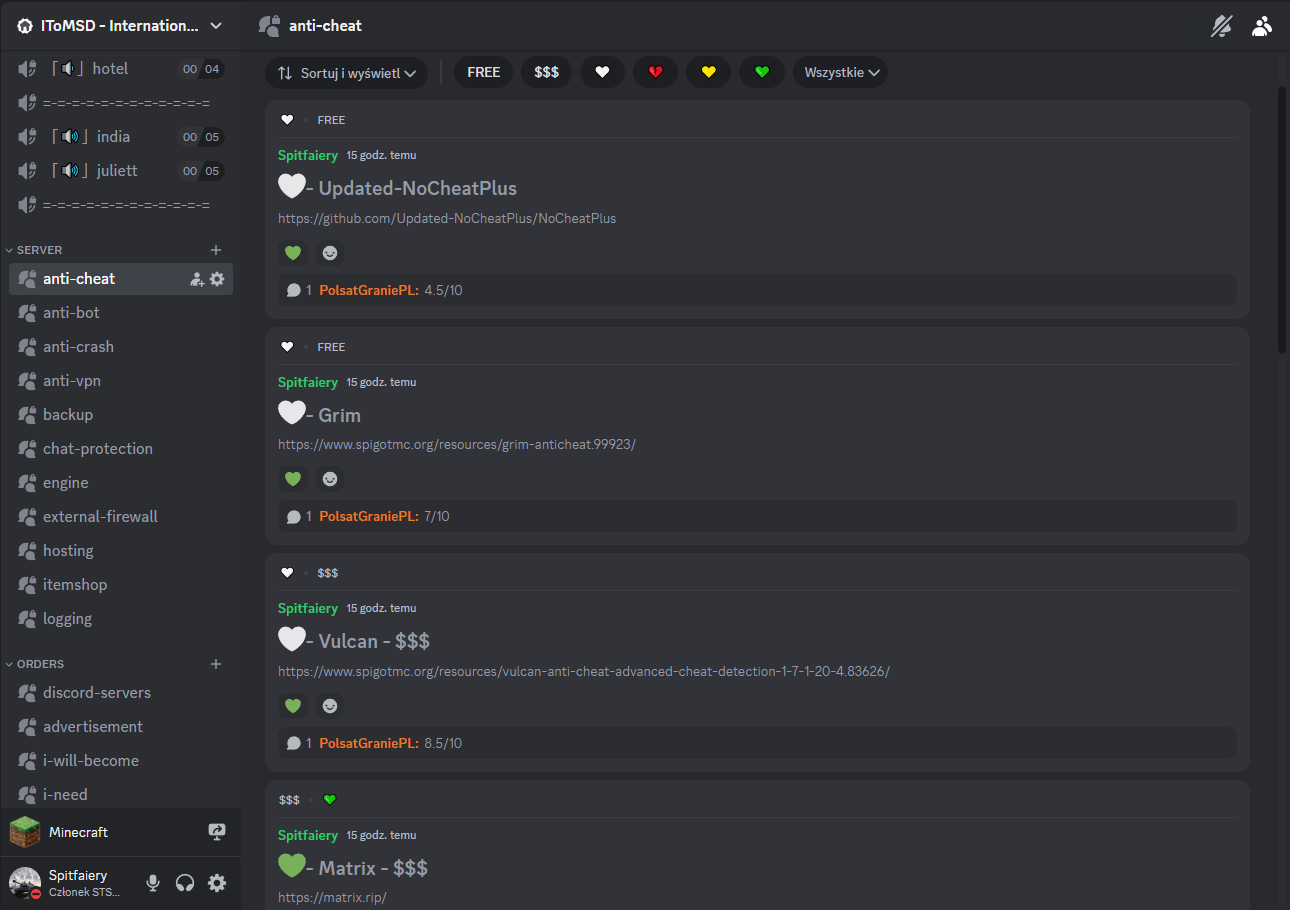Toggle green heart reaction on Vulcan
Viewport: 1290px width, 910px height.
tap(293, 706)
